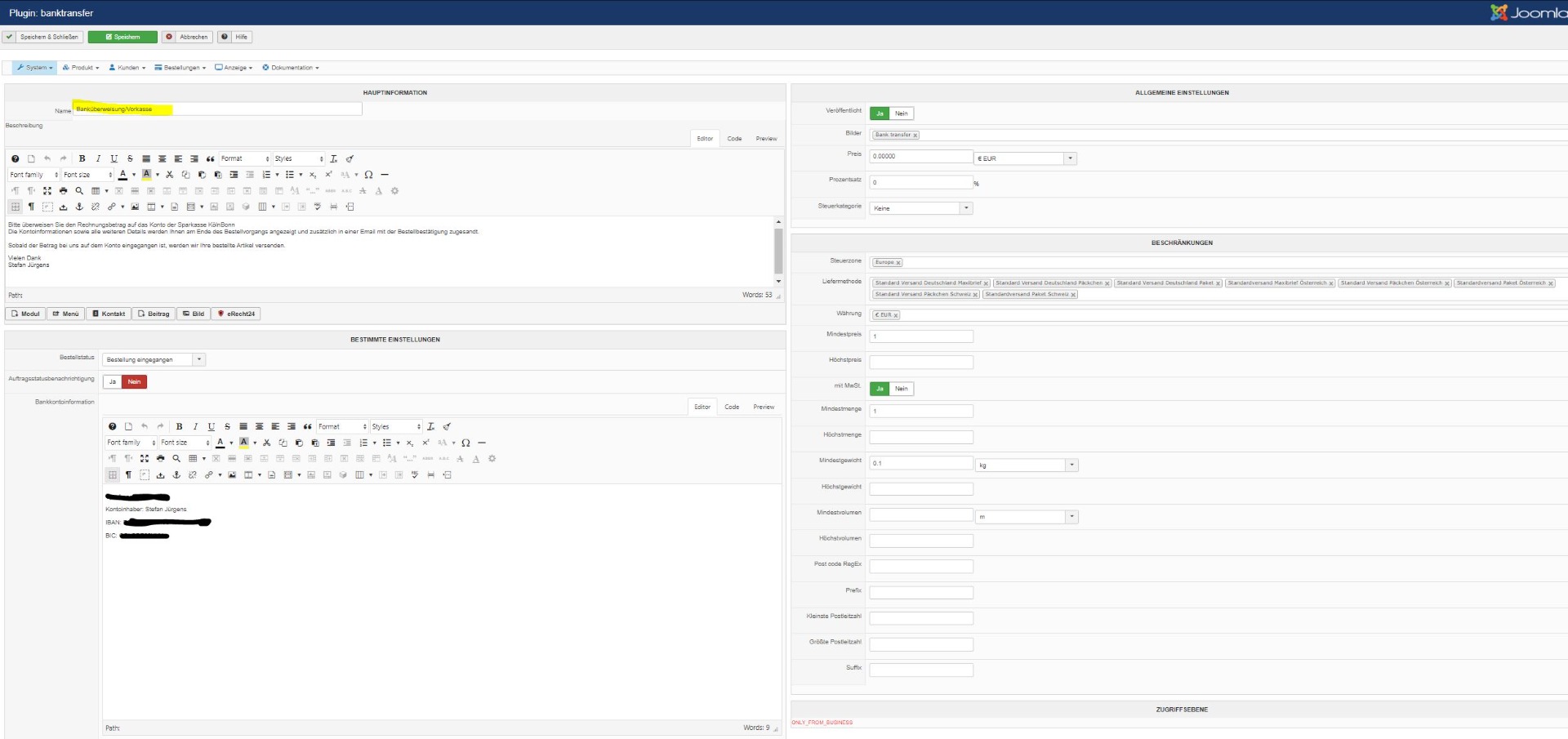Set mit MwSt. to Nein
Image resolution: width=1568 pixels, height=739 pixels.
coord(902,389)
